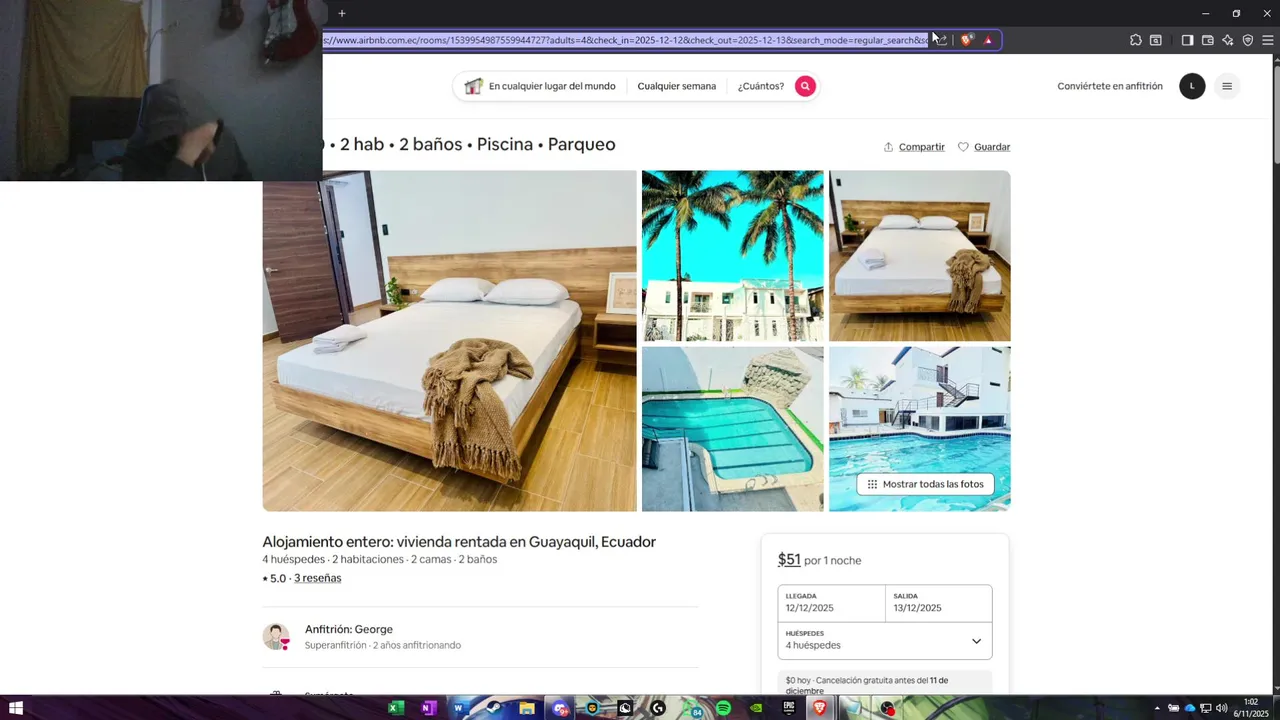Click 'Cualquier semana' search segment
1280x720 pixels.
677,86
